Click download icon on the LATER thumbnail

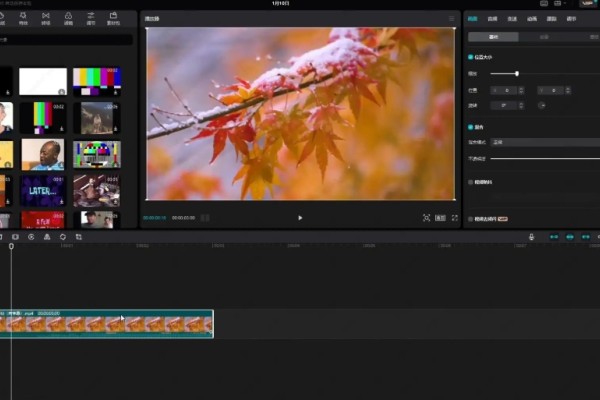(x=61, y=201)
